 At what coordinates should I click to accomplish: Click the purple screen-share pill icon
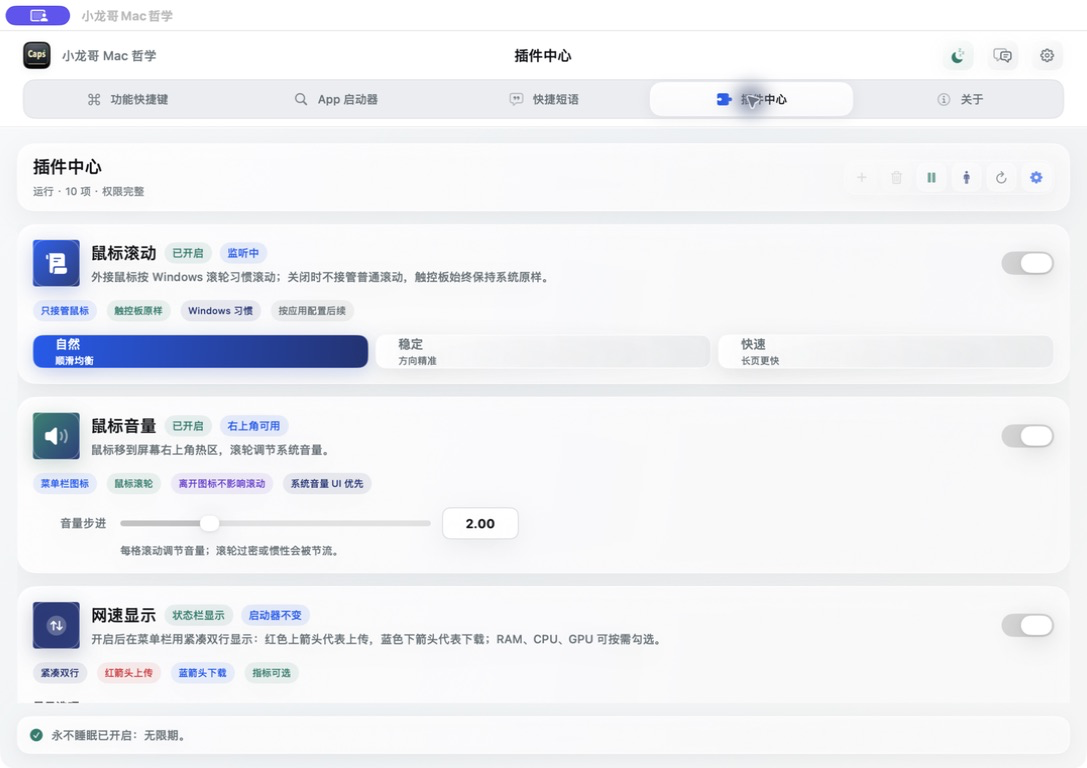tap(38, 15)
